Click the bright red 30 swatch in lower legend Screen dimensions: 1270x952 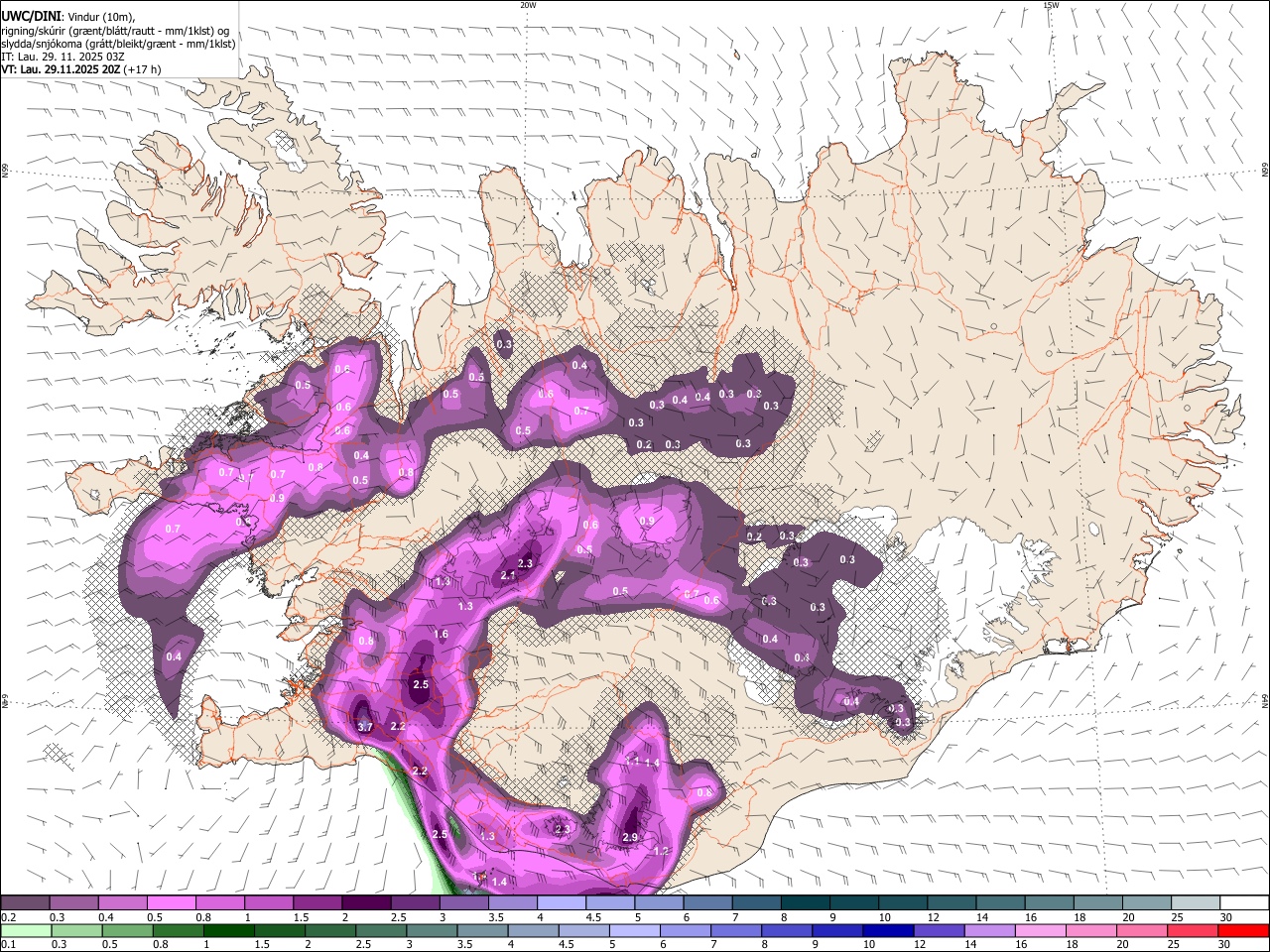[1242, 930]
